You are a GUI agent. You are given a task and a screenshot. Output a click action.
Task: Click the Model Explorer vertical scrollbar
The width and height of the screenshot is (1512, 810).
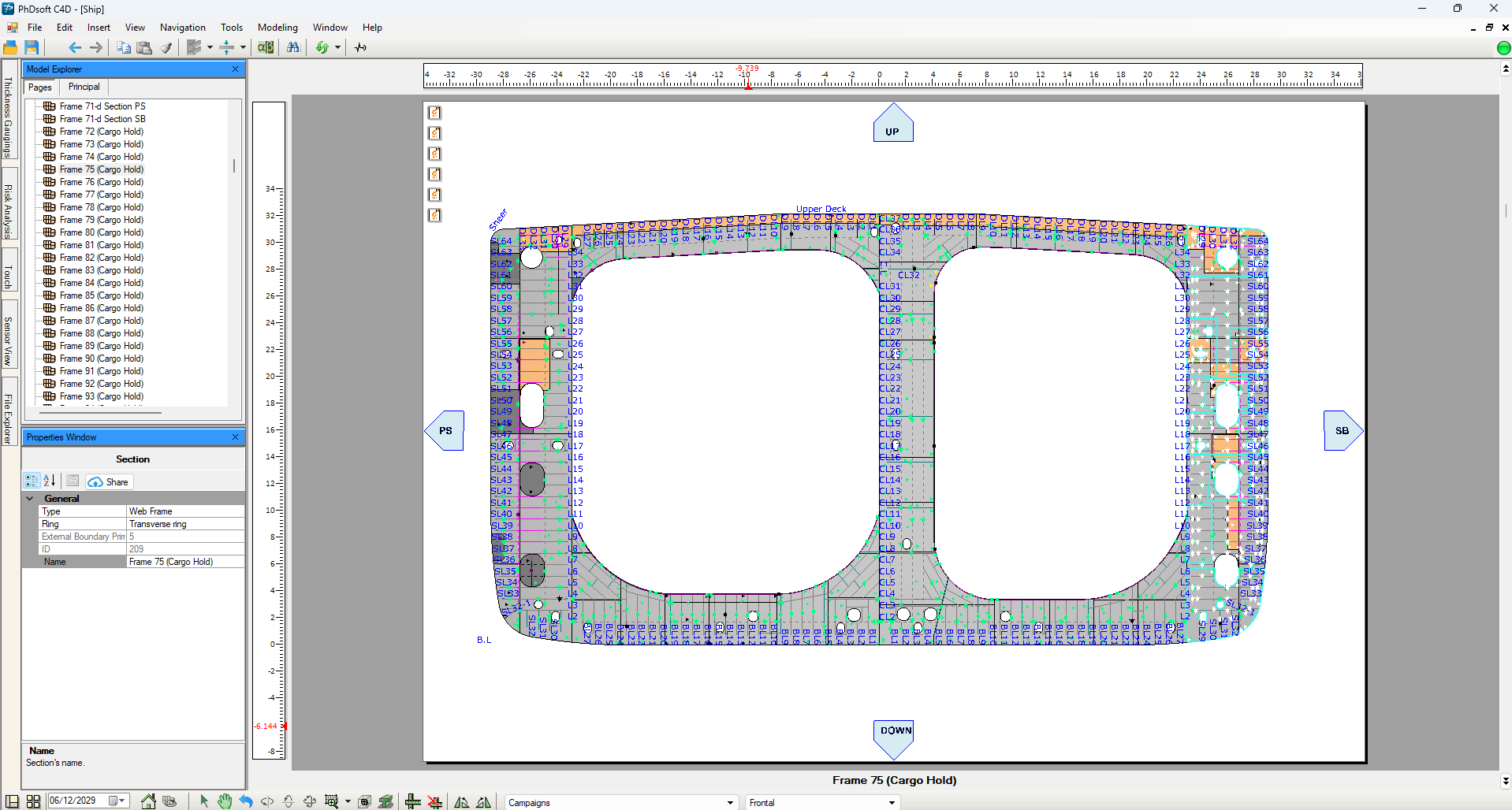[x=233, y=166]
